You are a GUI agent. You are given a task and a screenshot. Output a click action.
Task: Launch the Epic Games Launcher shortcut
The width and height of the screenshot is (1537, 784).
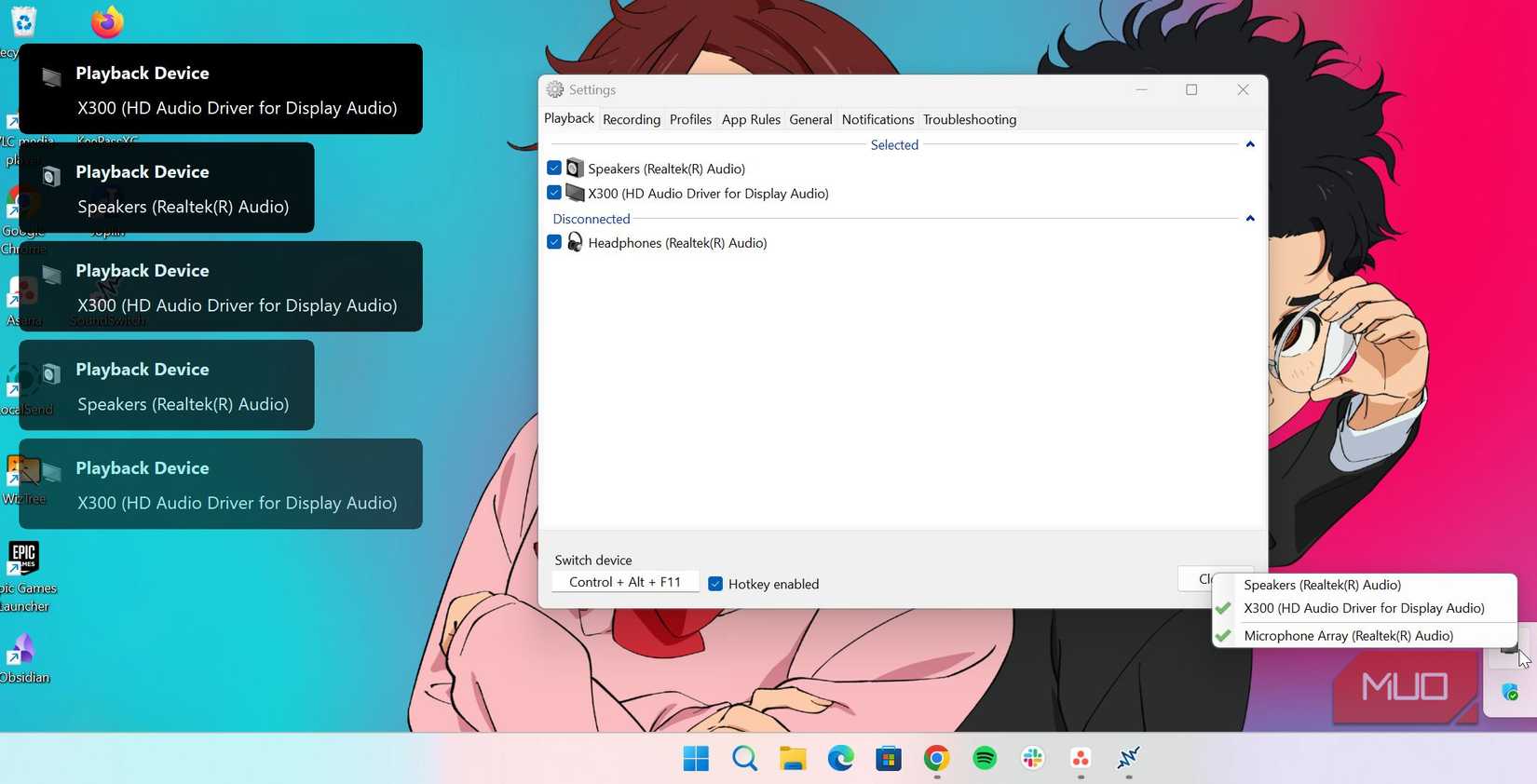point(24,575)
